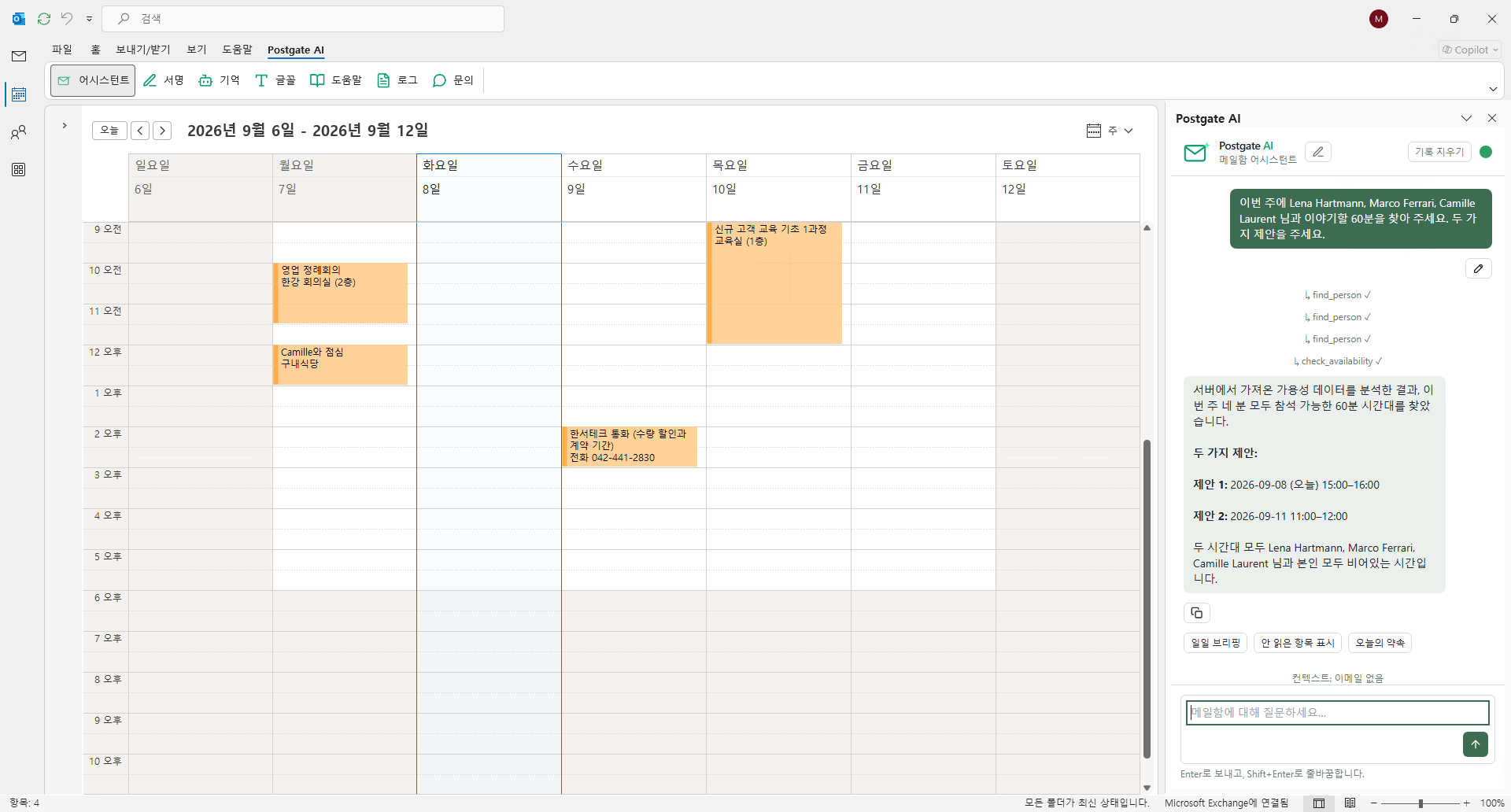The width and height of the screenshot is (1511, 812).
Task: Open the Mail view in sidebar
Action: click(19, 56)
